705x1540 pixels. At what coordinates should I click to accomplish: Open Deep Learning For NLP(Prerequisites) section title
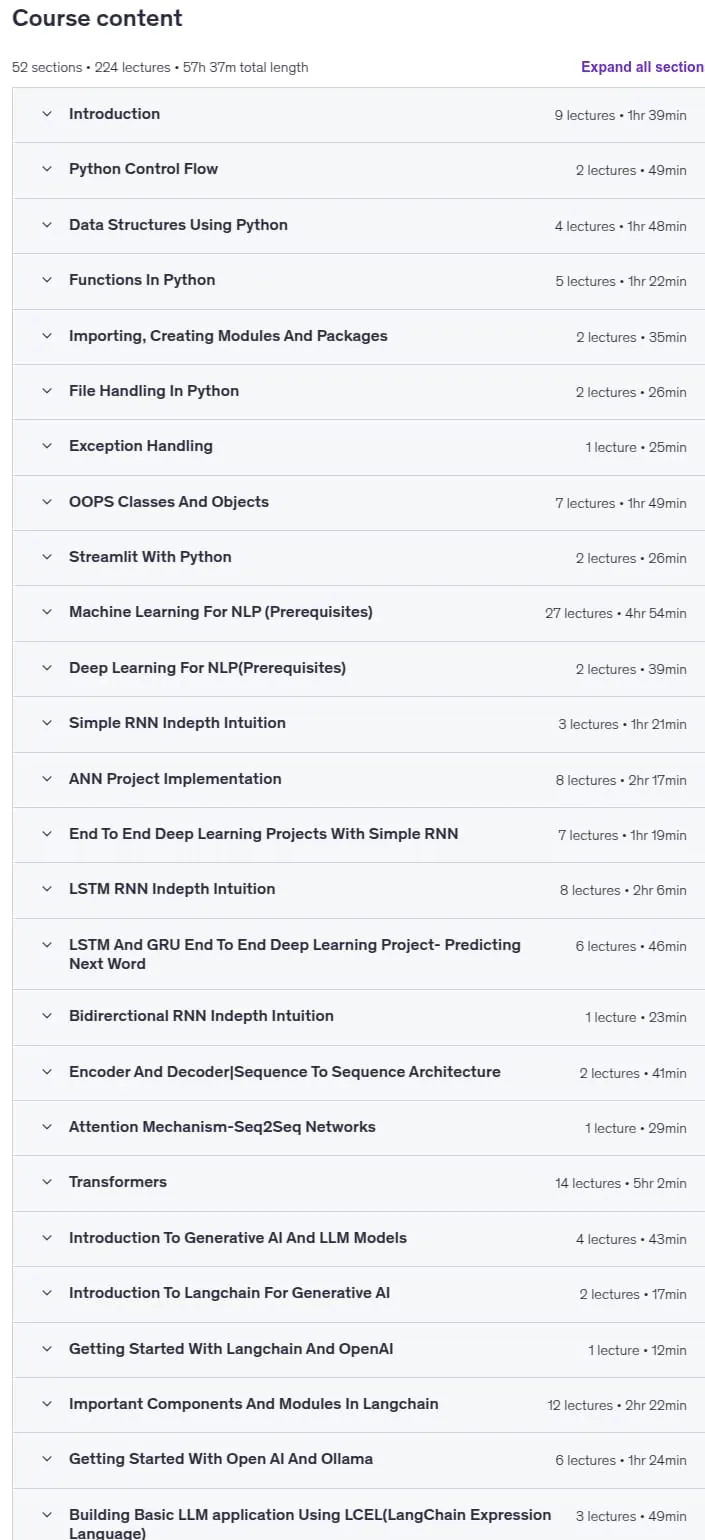[207, 668]
